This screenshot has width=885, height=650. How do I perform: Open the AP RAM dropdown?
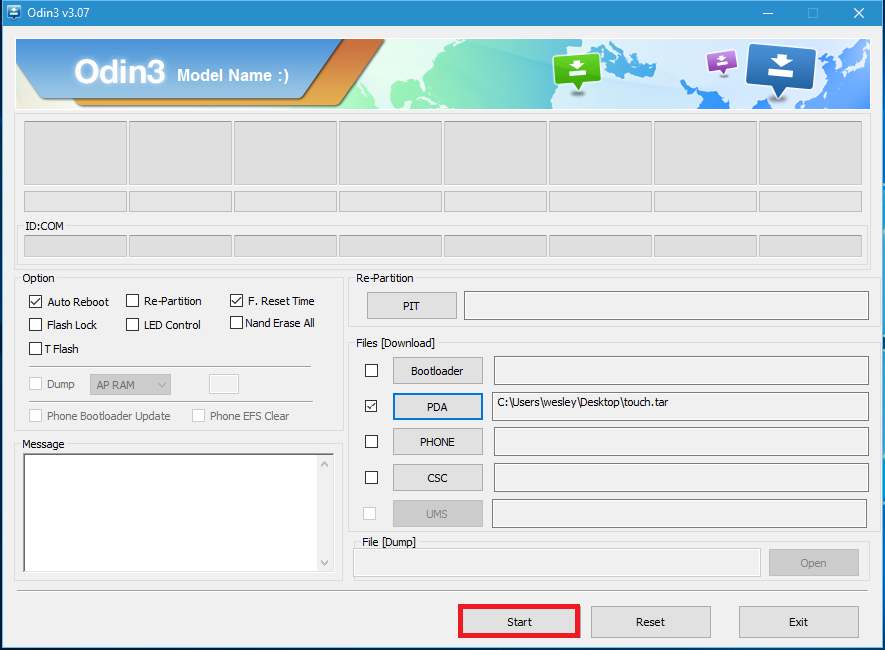130,385
